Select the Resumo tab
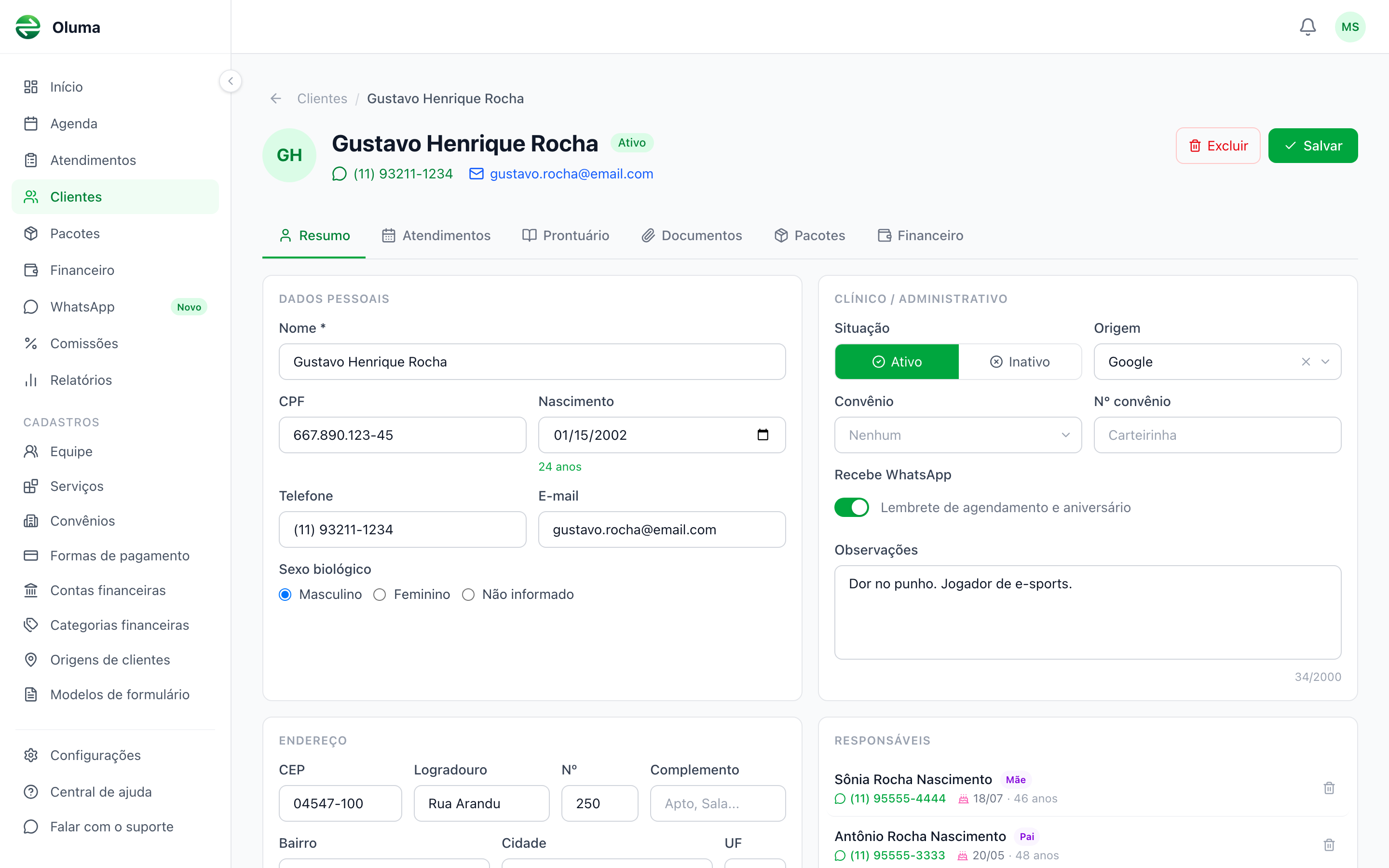The image size is (1389, 868). (x=314, y=235)
